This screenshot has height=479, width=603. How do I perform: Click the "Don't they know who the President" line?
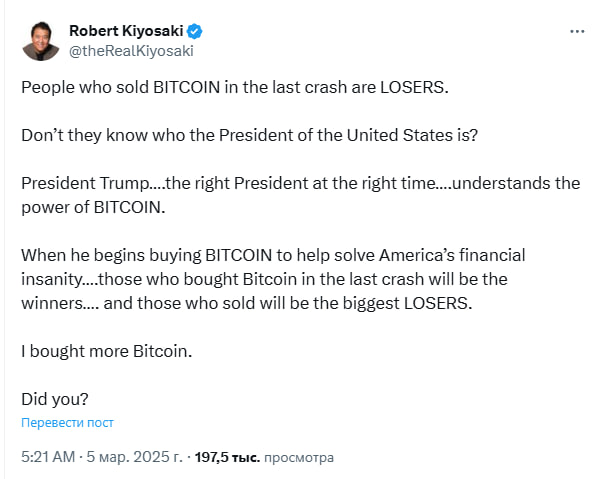(250, 135)
